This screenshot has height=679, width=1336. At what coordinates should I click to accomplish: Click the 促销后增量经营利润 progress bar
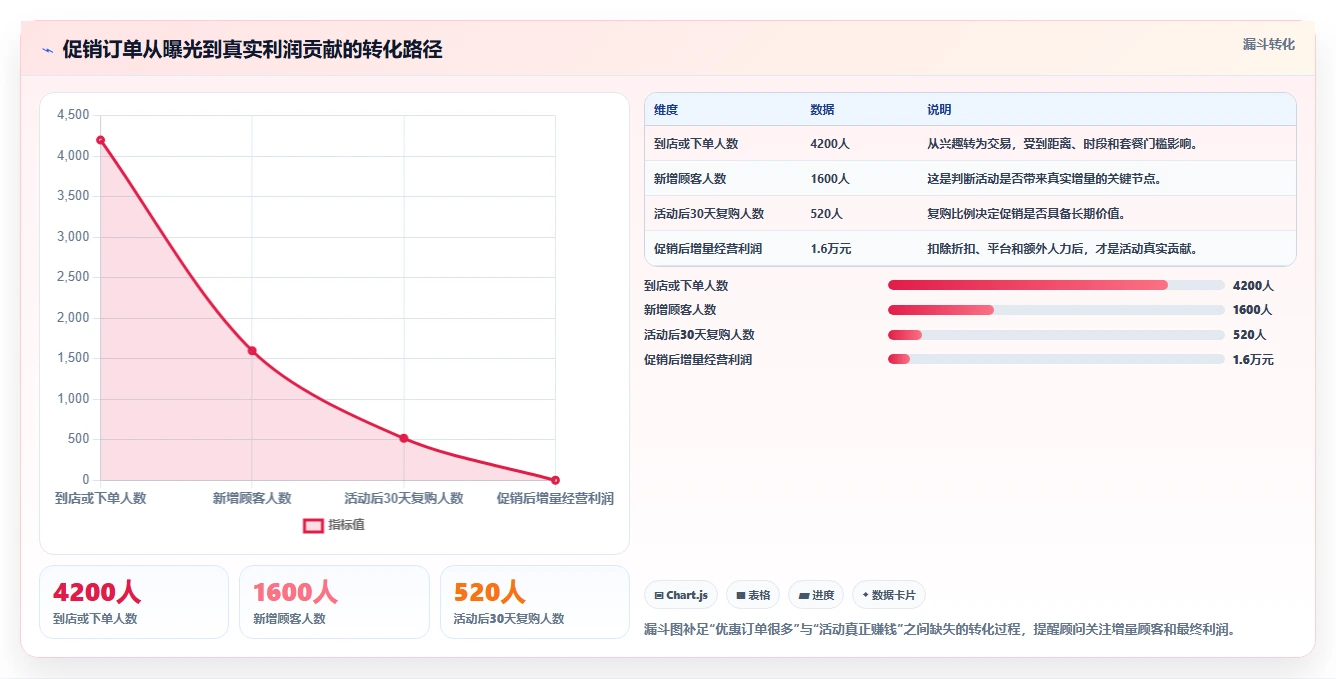pyautogui.click(x=1056, y=359)
